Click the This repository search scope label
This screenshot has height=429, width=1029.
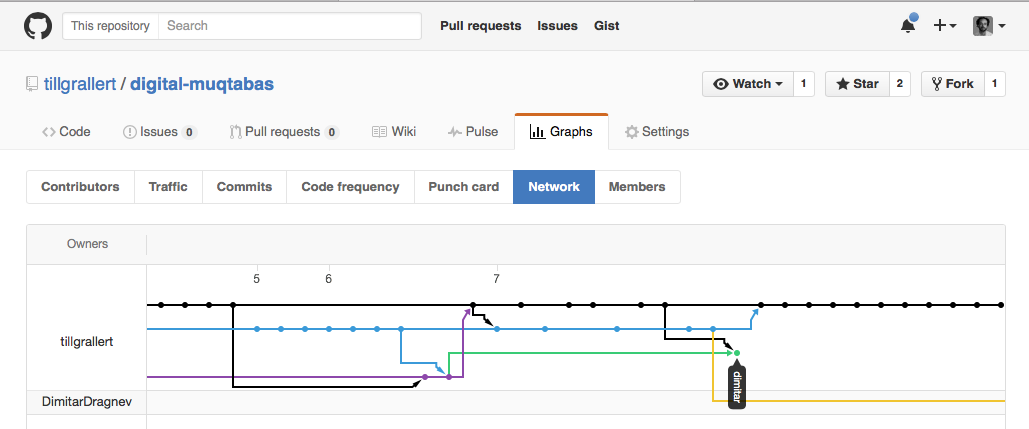click(x=110, y=26)
